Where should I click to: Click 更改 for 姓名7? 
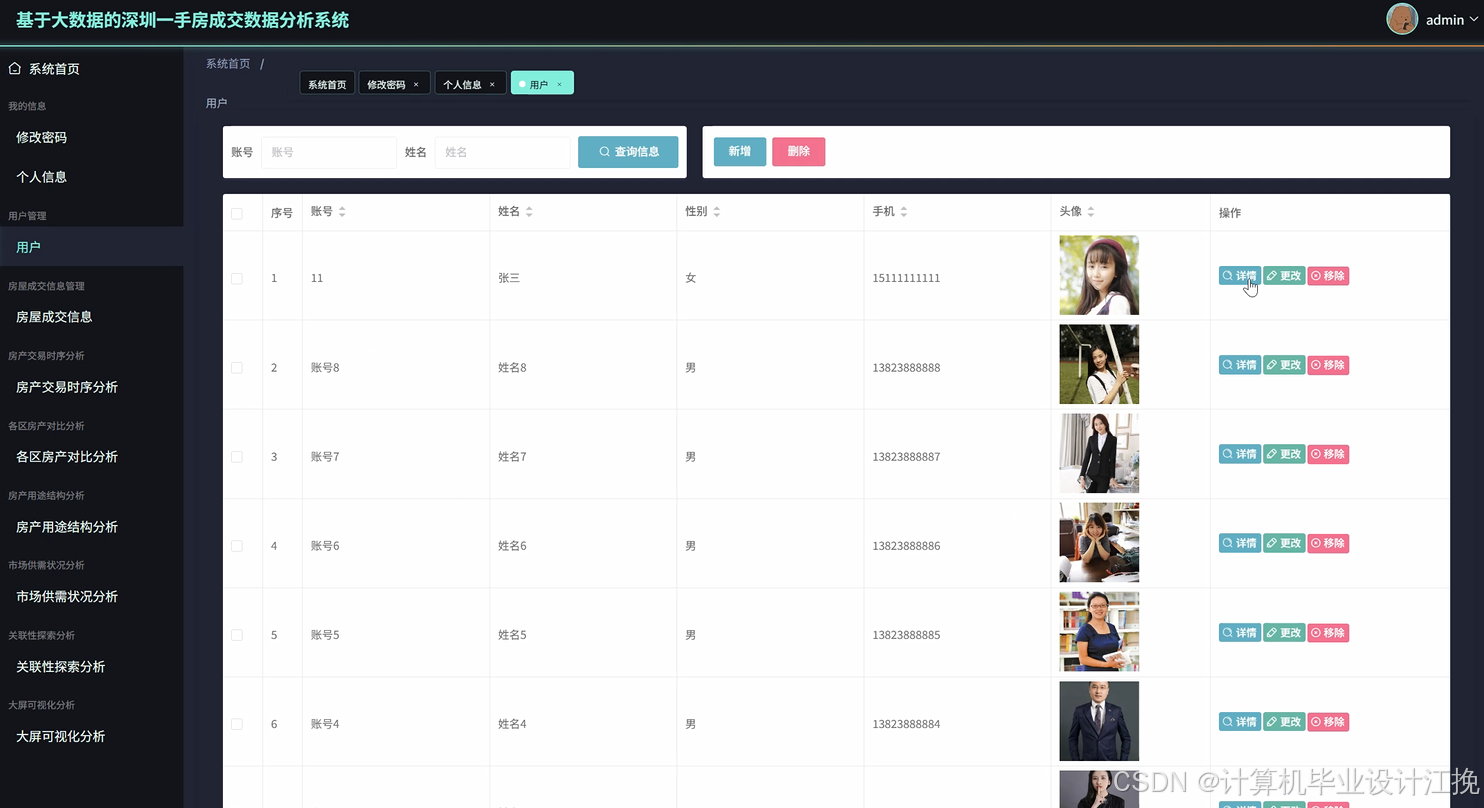pos(1284,454)
